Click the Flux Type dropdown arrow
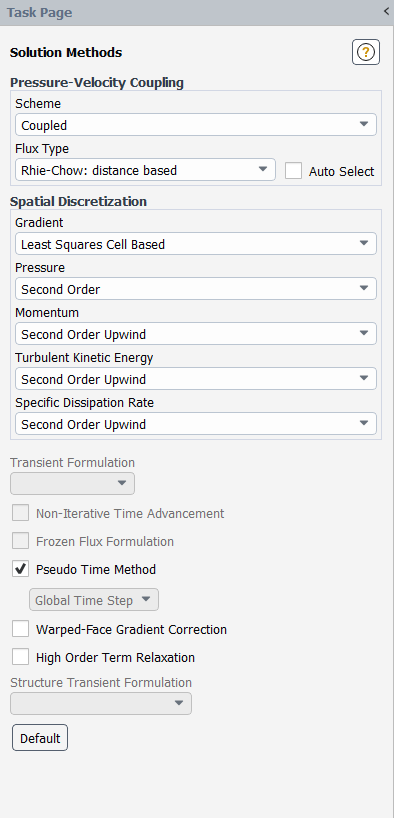Viewport: 395px width, 818px height. point(263,170)
